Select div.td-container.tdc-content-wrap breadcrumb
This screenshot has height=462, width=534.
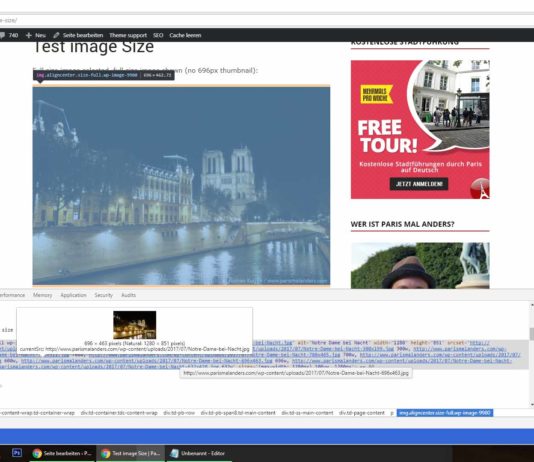coord(119,413)
